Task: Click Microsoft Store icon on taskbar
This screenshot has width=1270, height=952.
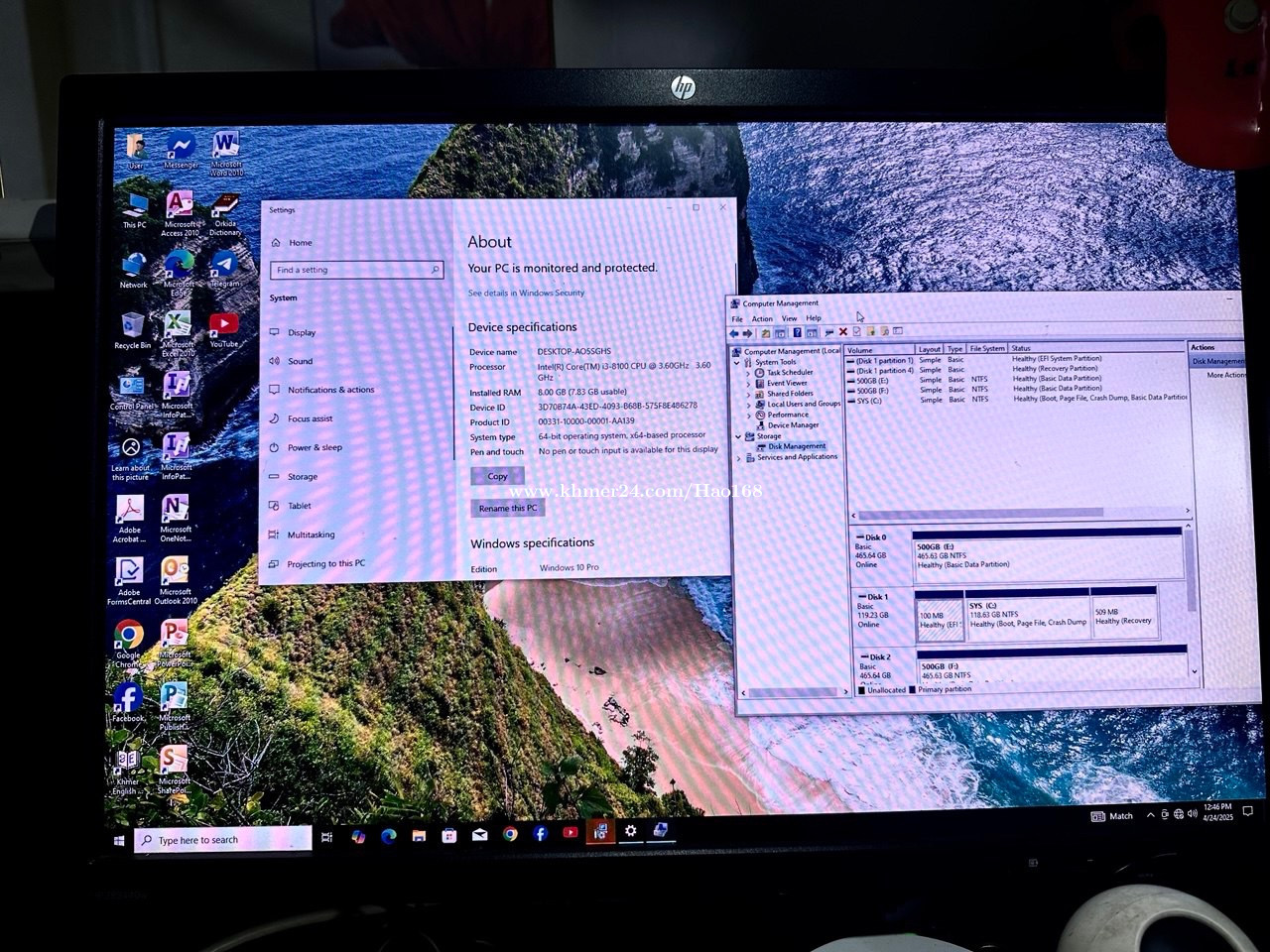Action: pyautogui.click(x=448, y=835)
